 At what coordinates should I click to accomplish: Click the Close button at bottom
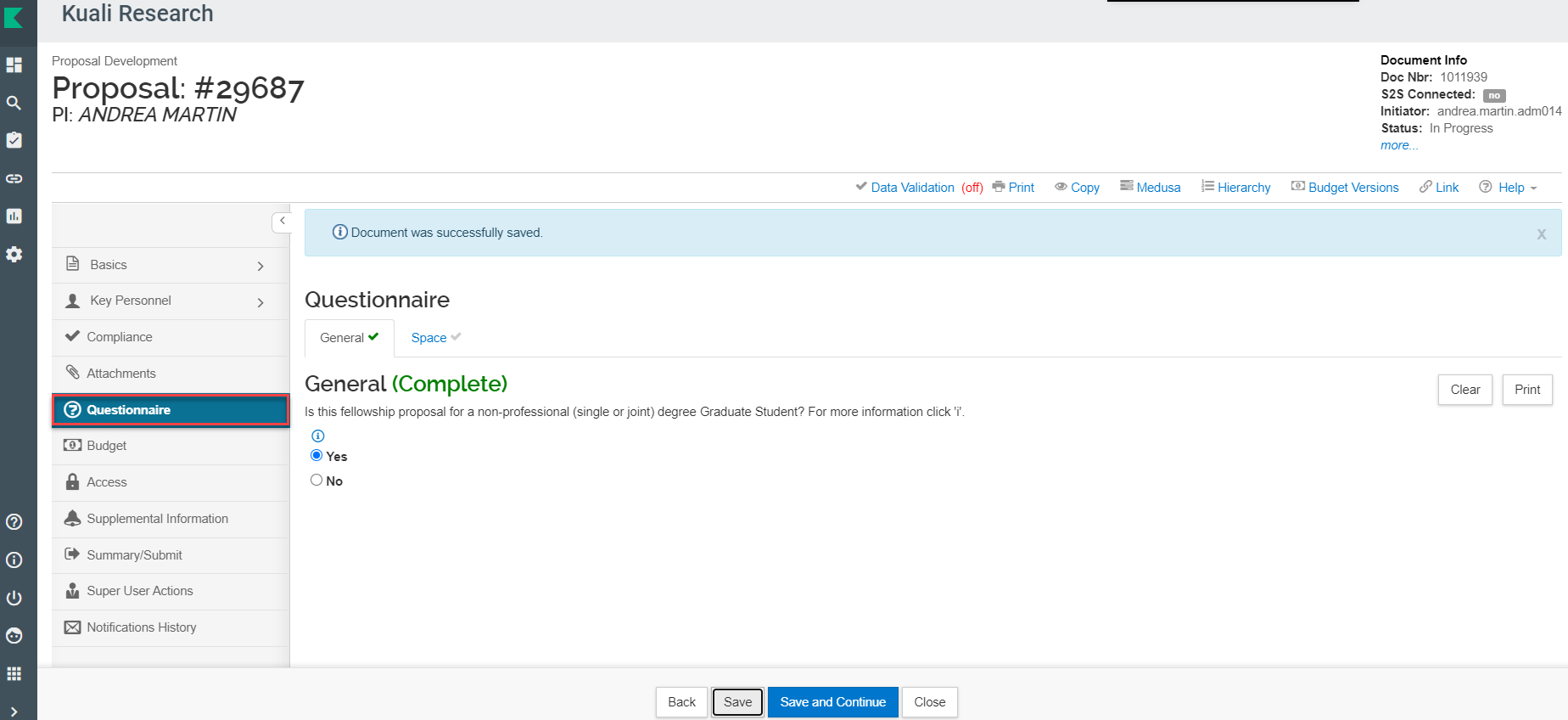(930, 702)
